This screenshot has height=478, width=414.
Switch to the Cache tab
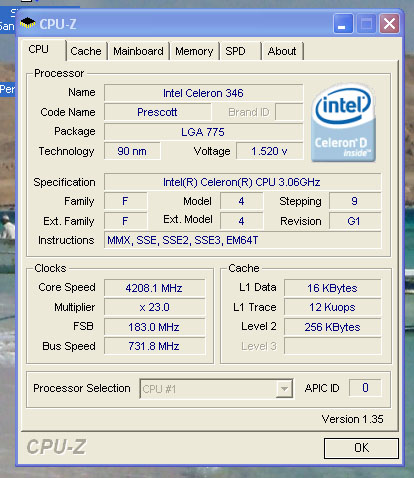click(86, 51)
